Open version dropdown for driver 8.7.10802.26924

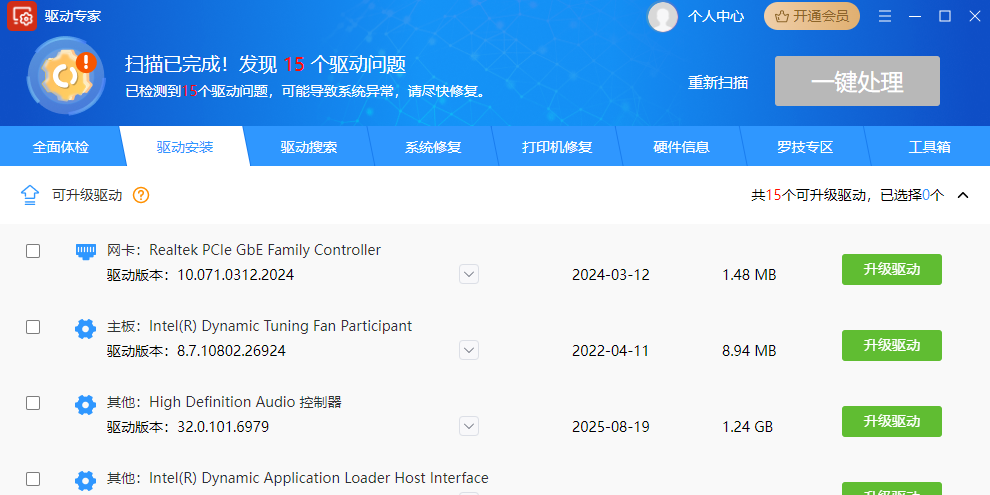click(x=468, y=350)
